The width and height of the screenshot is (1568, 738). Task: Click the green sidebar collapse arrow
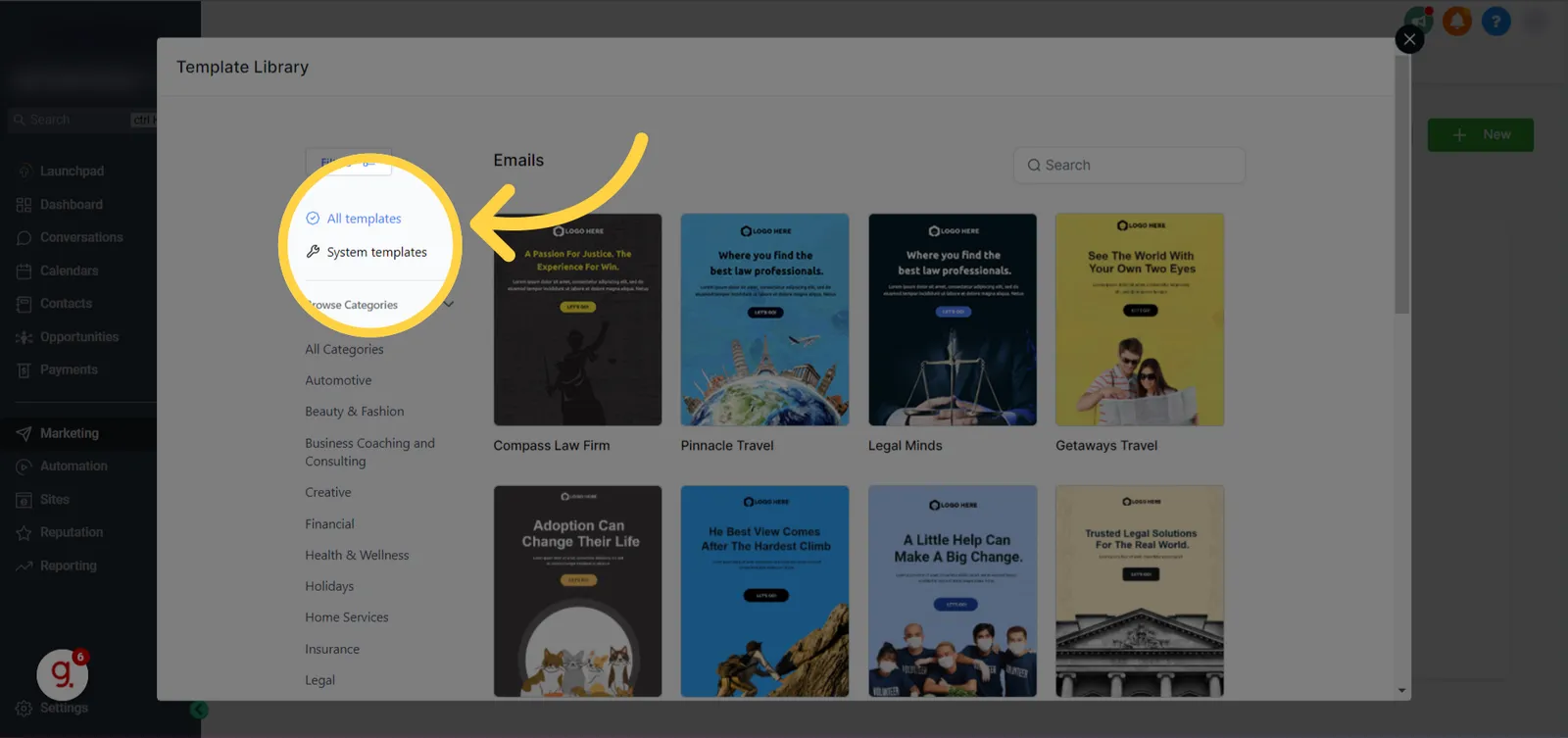199,710
